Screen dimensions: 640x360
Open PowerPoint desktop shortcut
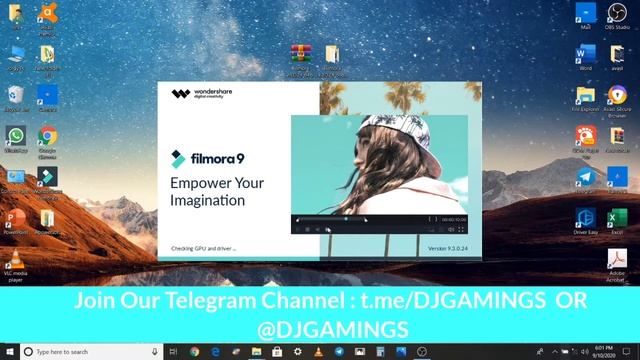[x=16, y=222]
